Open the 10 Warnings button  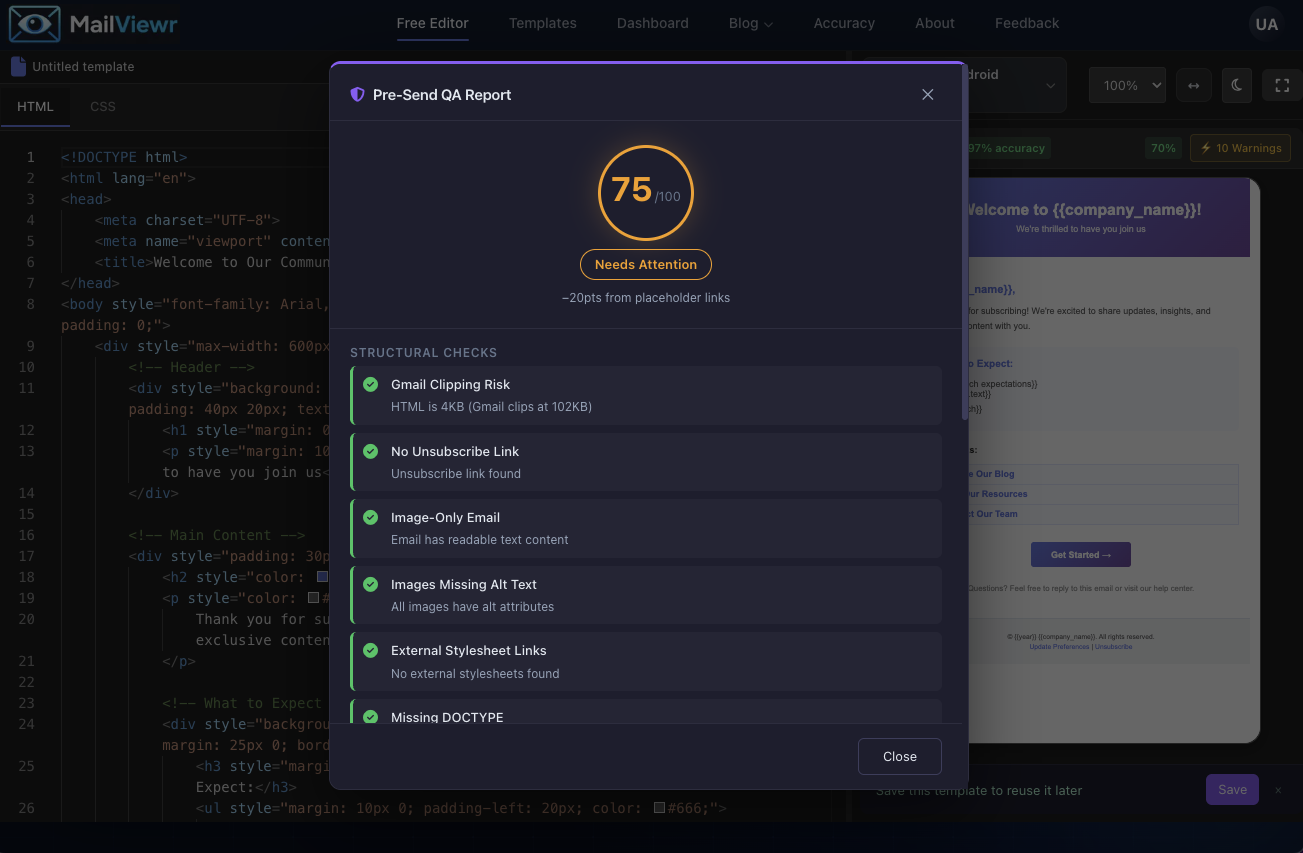click(1240, 148)
